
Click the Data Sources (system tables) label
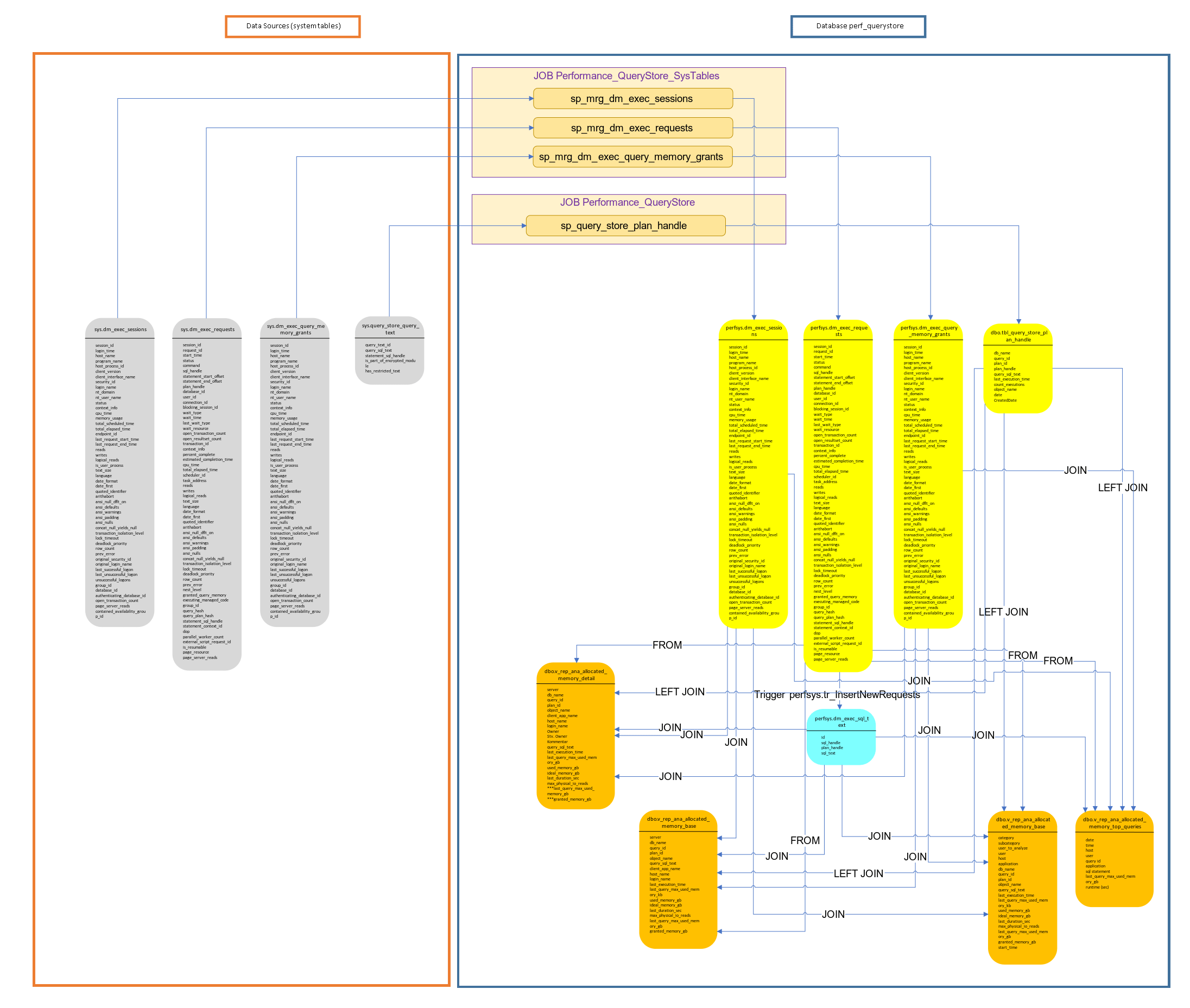pyautogui.click(x=293, y=26)
